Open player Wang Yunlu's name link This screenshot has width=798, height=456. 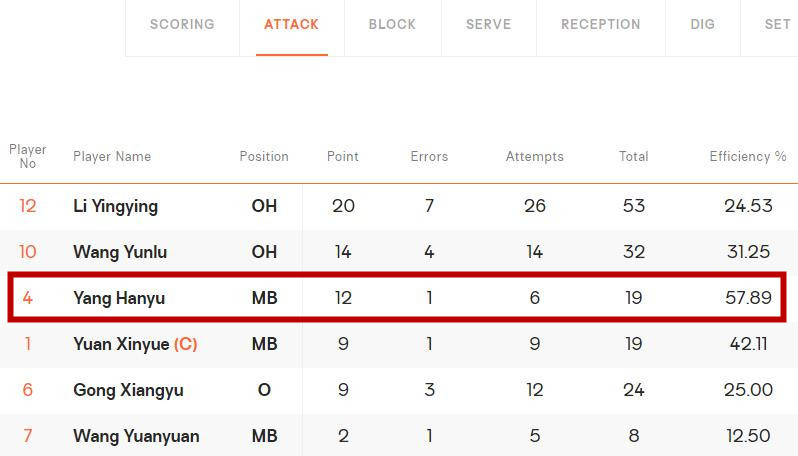[x=120, y=252]
